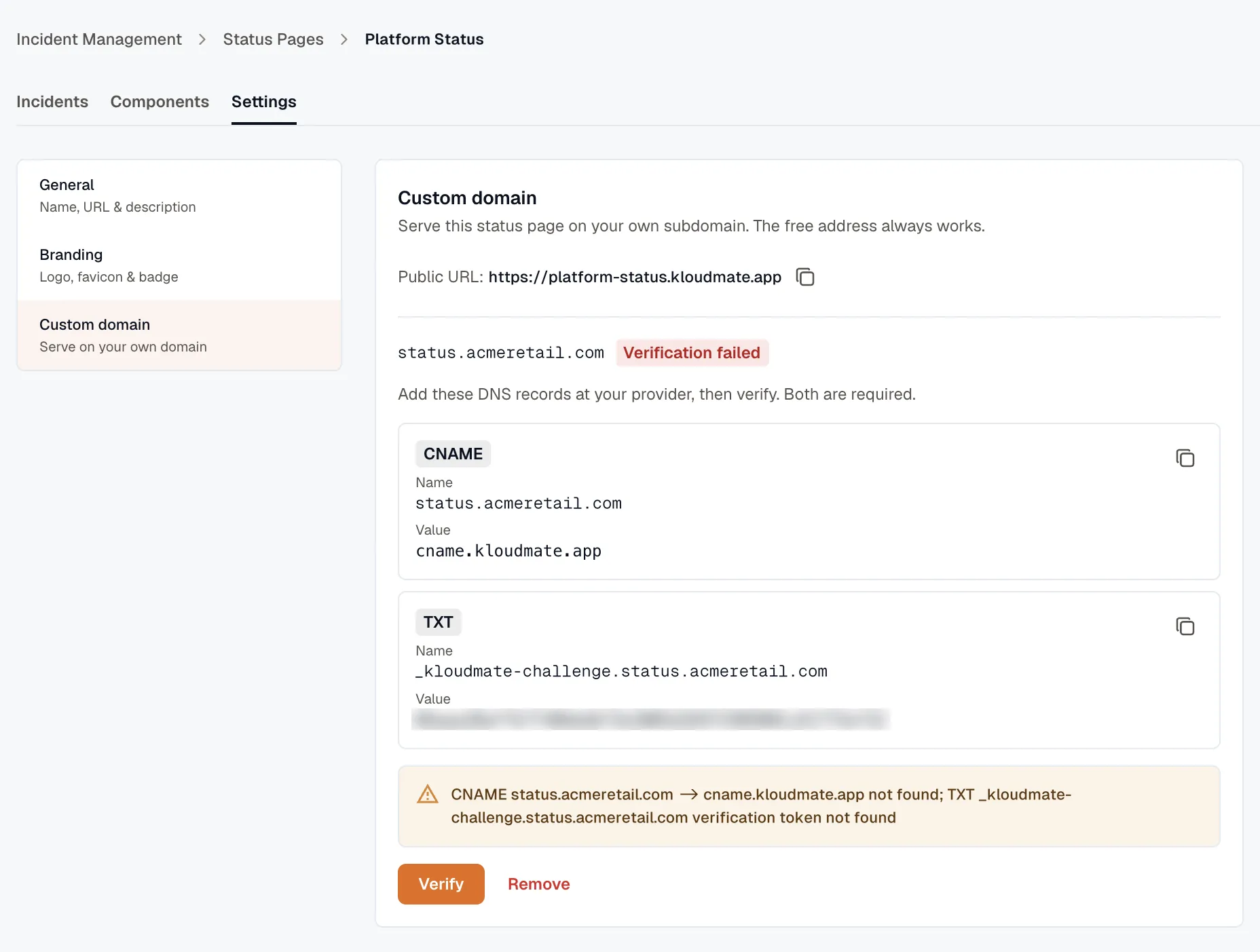
Task: Click the 'Add these DNS records' instruction text
Action: tap(656, 394)
